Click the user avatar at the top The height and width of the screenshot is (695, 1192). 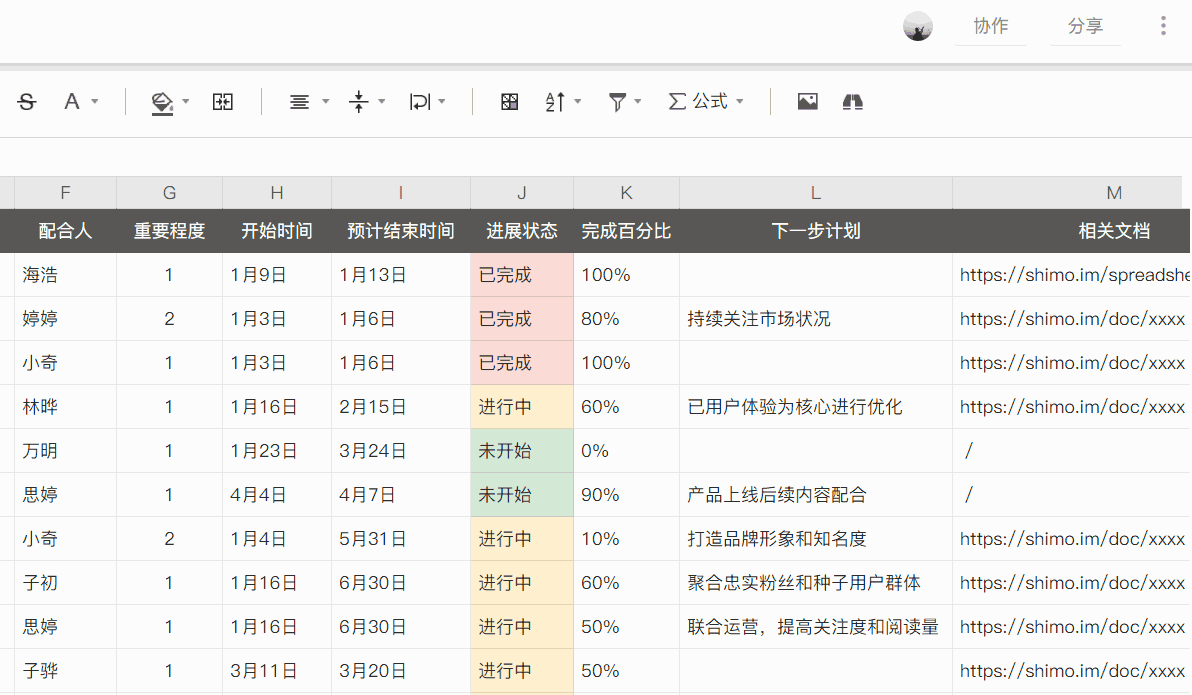pos(917,26)
